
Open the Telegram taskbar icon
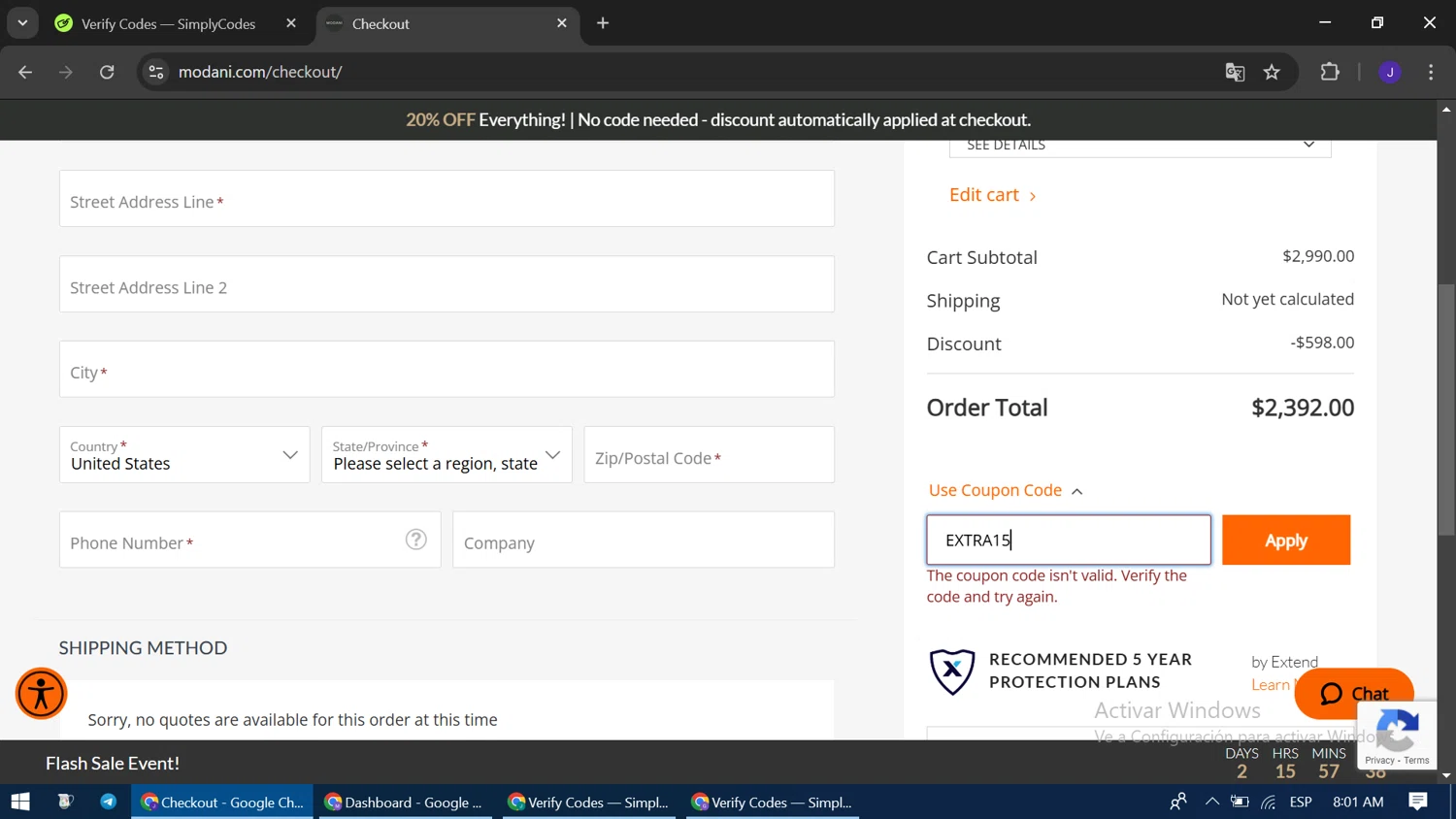pyautogui.click(x=109, y=802)
